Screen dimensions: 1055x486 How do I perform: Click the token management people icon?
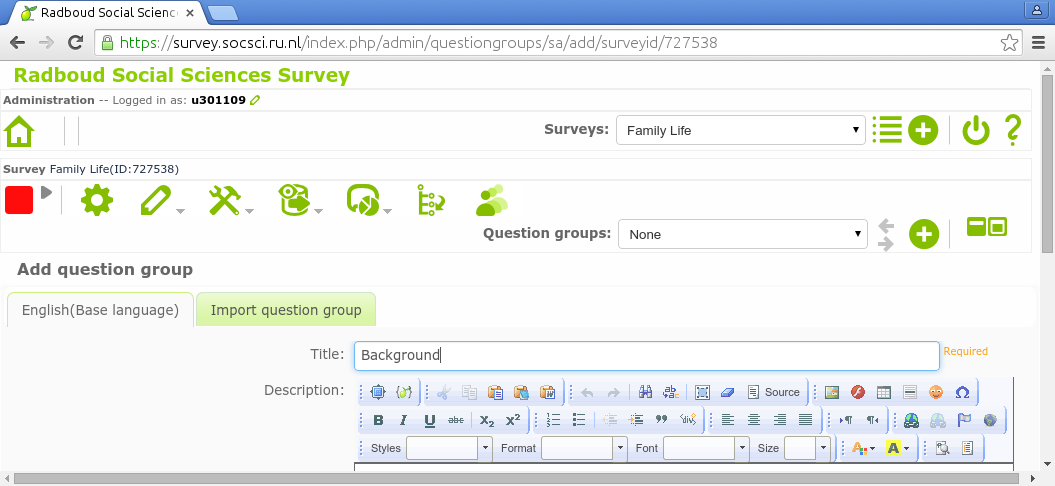pyautogui.click(x=490, y=200)
